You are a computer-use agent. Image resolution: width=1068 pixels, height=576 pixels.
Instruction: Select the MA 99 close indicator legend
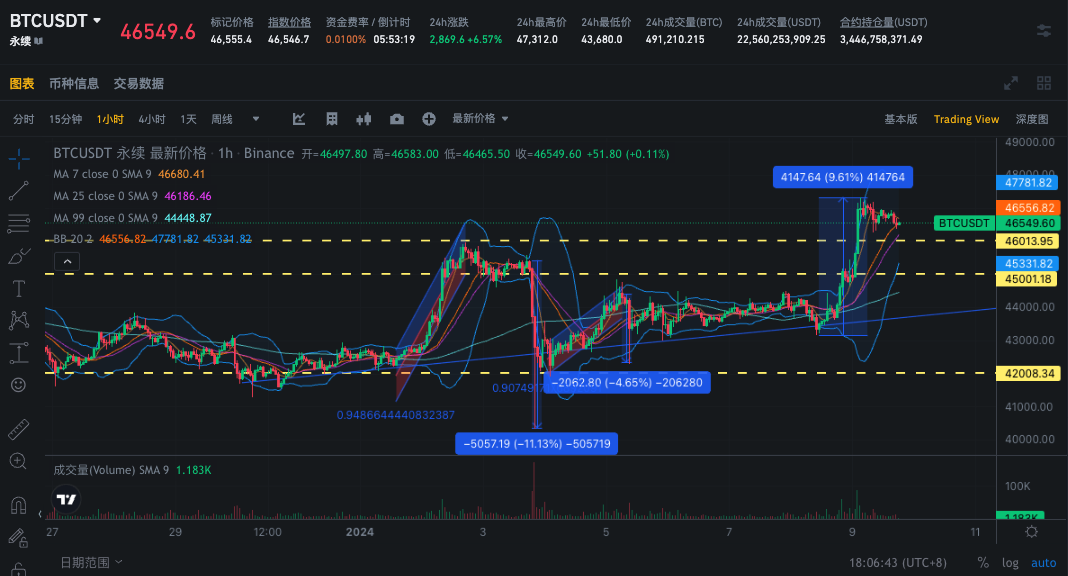132,218
